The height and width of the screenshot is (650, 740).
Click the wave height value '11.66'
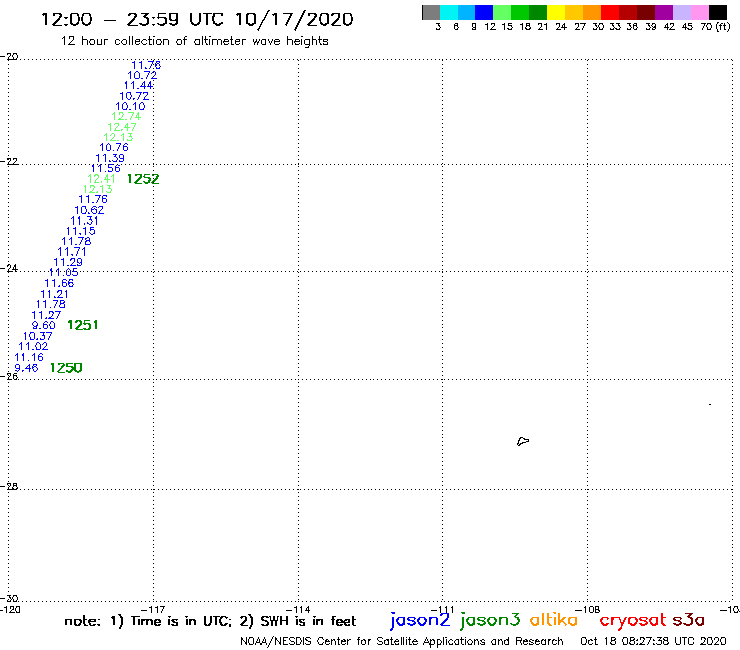tap(59, 283)
